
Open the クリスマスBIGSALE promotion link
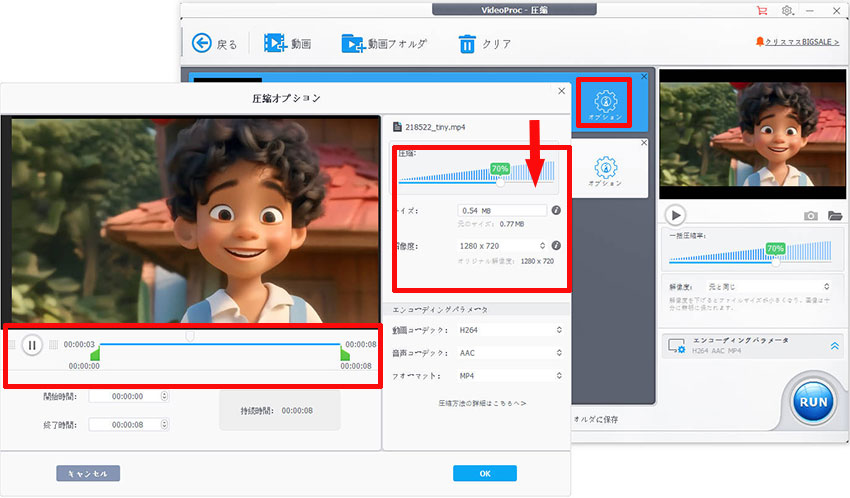801,42
